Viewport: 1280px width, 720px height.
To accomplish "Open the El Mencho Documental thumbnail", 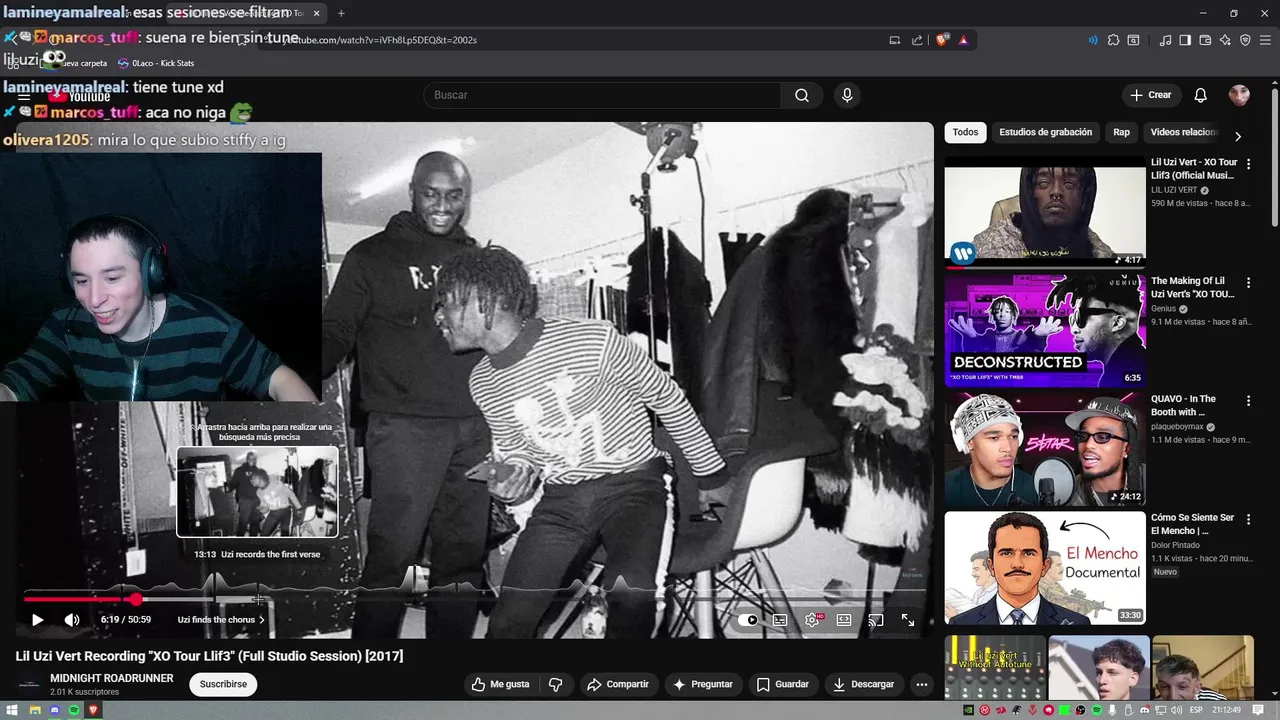I will tap(1045, 568).
